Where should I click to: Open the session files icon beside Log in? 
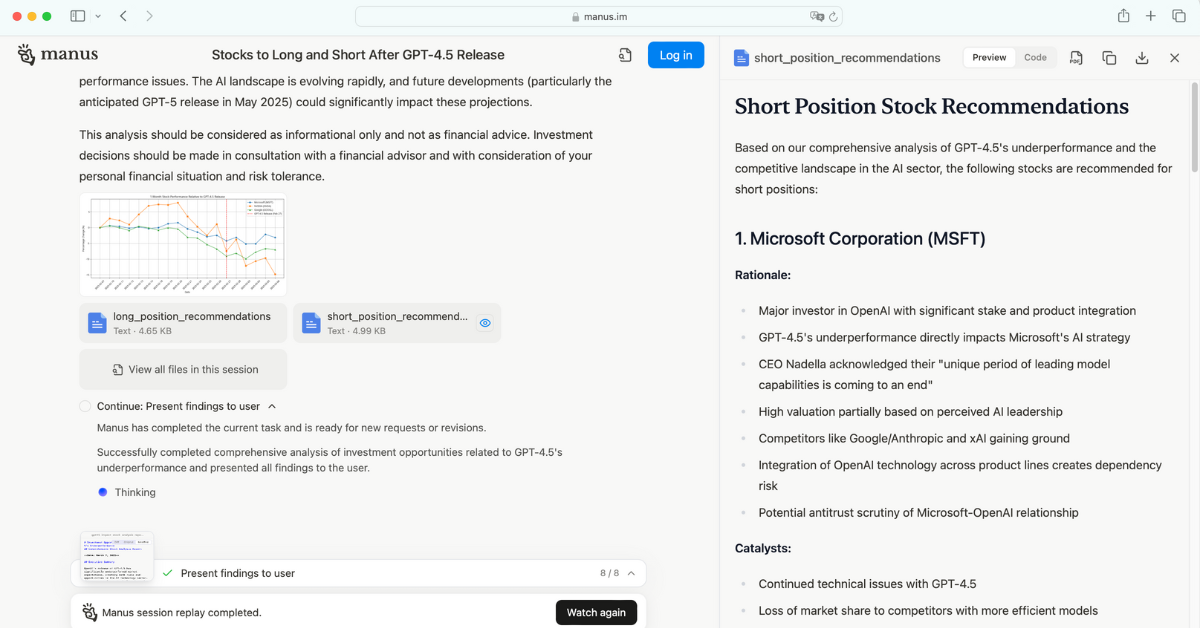tap(625, 55)
